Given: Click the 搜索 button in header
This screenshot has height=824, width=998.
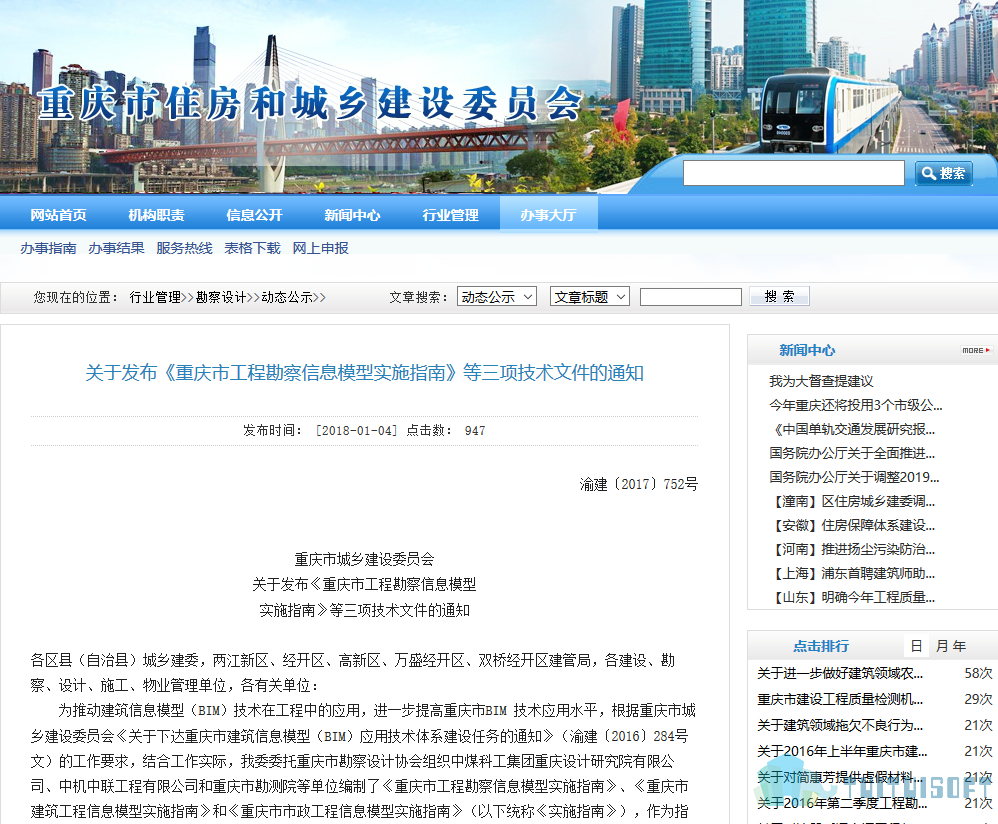Looking at the screenshot, I should (x=943, y=173).
